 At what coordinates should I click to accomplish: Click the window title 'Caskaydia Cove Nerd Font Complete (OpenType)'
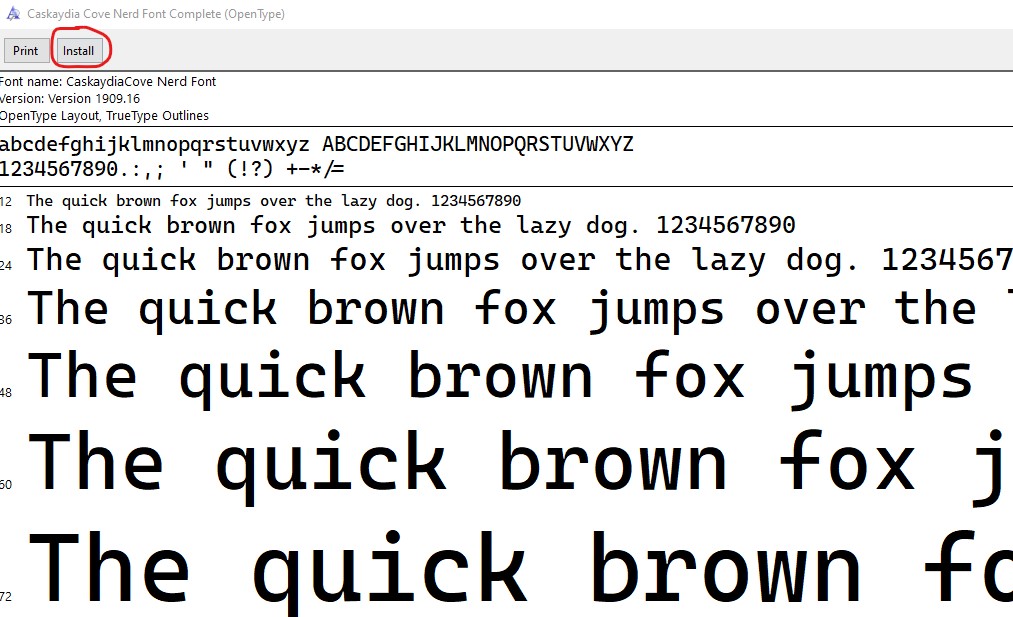point(156,14)
